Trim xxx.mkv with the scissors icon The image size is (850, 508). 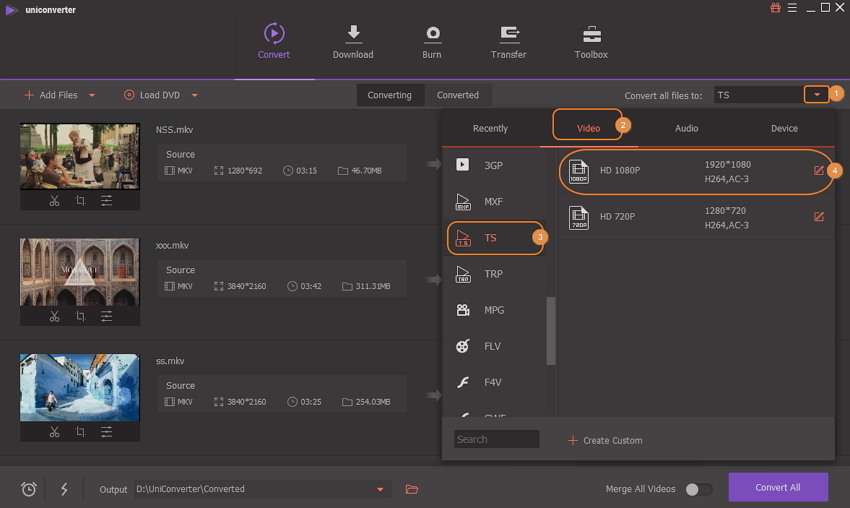click(x=54, y=316)
